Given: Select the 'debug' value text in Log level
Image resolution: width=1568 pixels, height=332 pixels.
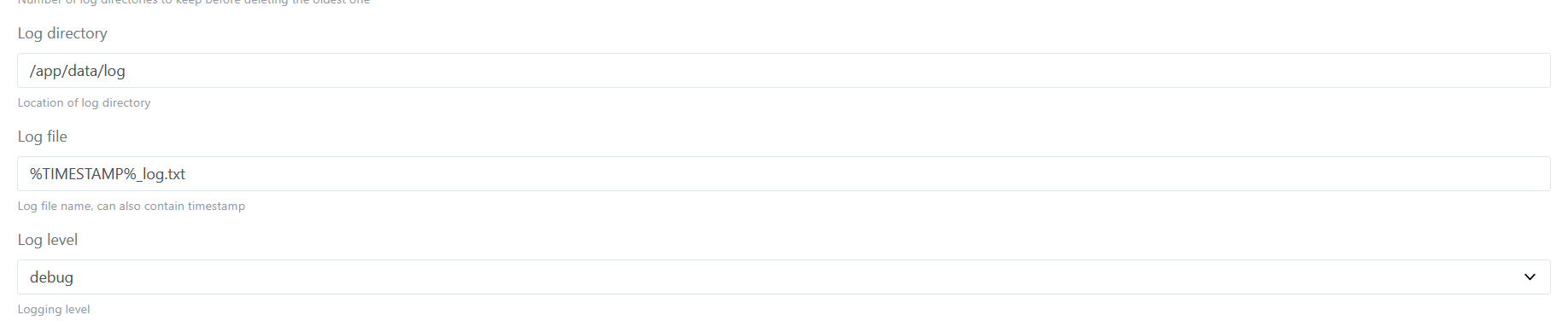Looking at the screenshot, I should pos(51,277).
